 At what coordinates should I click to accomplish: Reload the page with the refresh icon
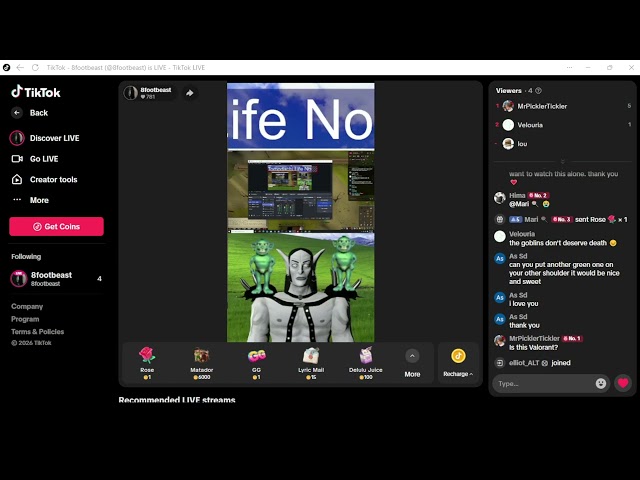[36, 67]
